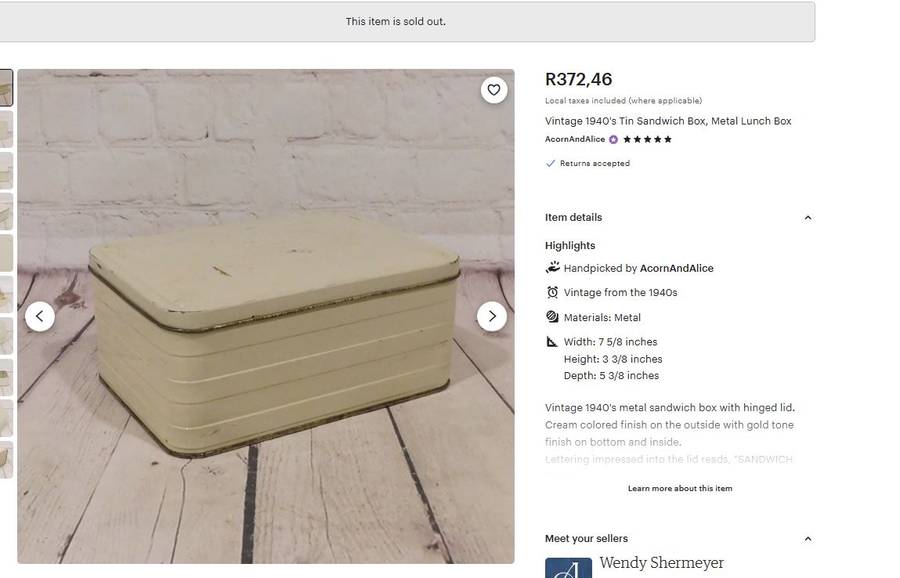Add item to favorites with heart icon

point(493,90)
